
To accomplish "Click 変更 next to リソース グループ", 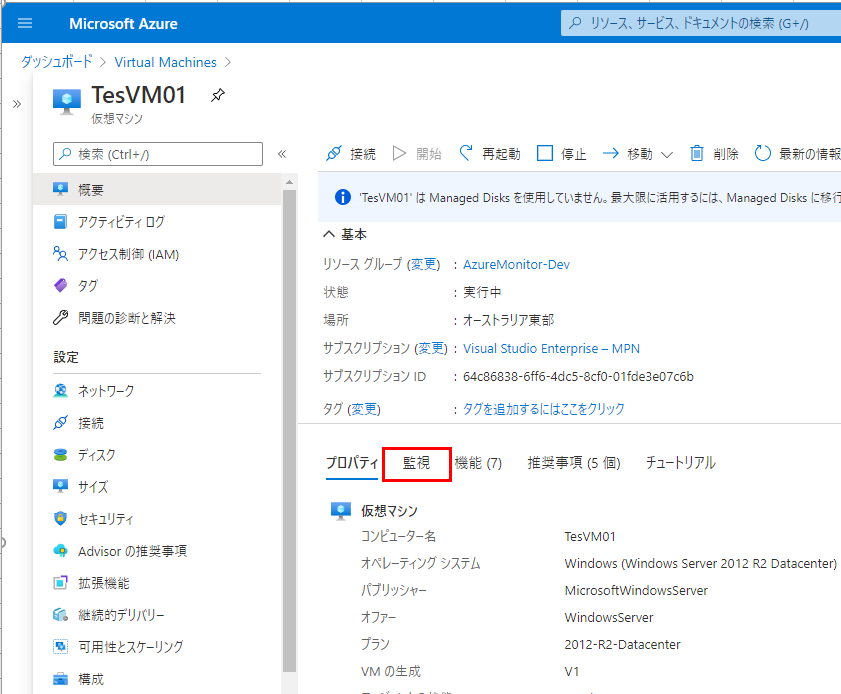I will [x=423, y=264].
